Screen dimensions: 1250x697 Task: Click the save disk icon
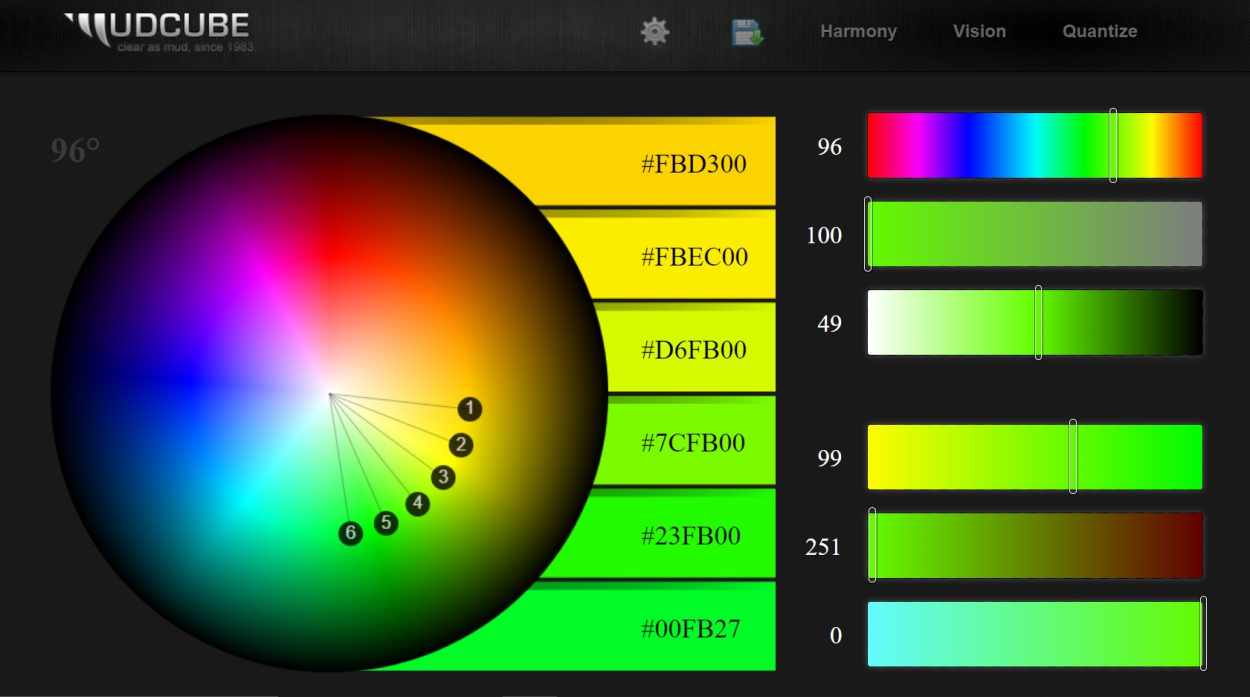click(x=747, y=31)
